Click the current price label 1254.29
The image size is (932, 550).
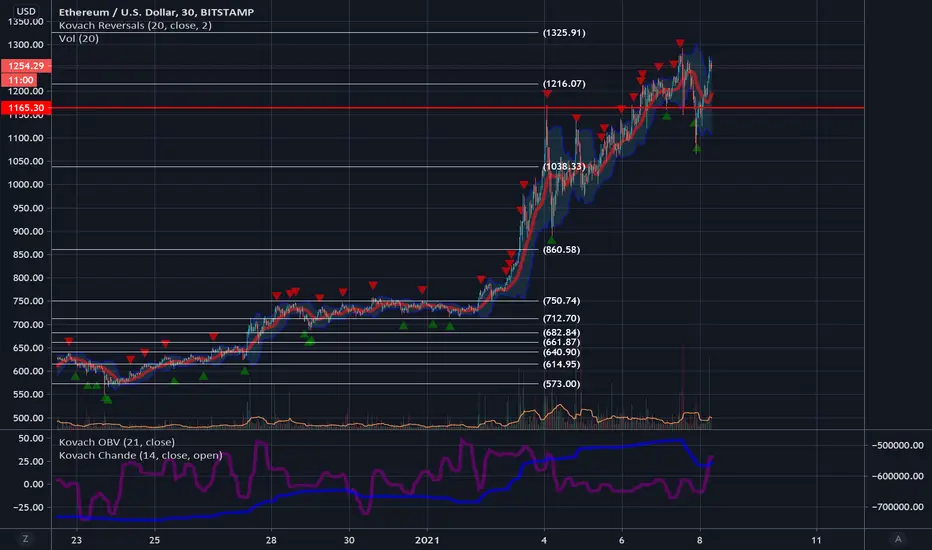coord(26,66)
